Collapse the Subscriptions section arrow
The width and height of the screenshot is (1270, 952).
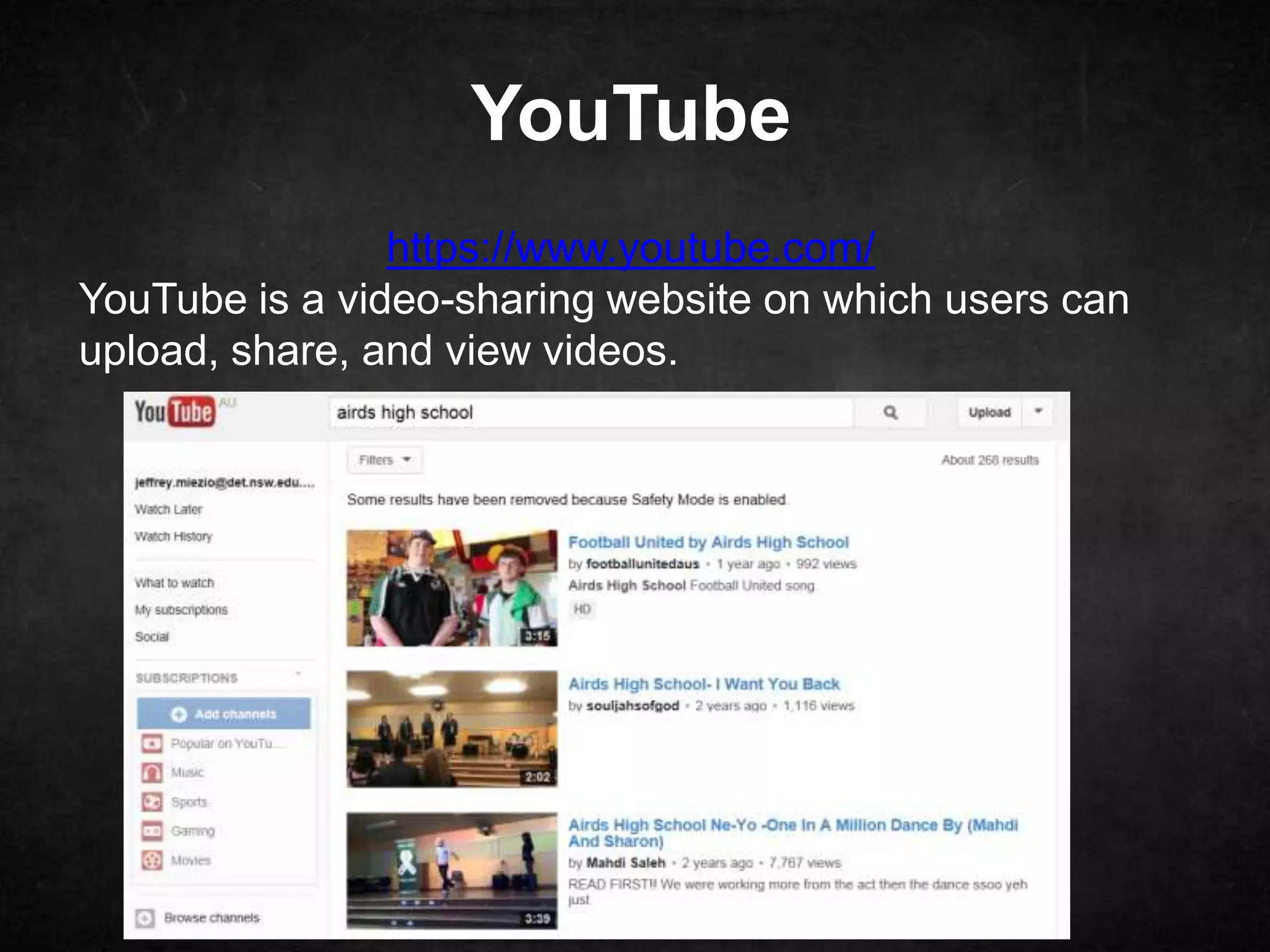coord(298,674)
